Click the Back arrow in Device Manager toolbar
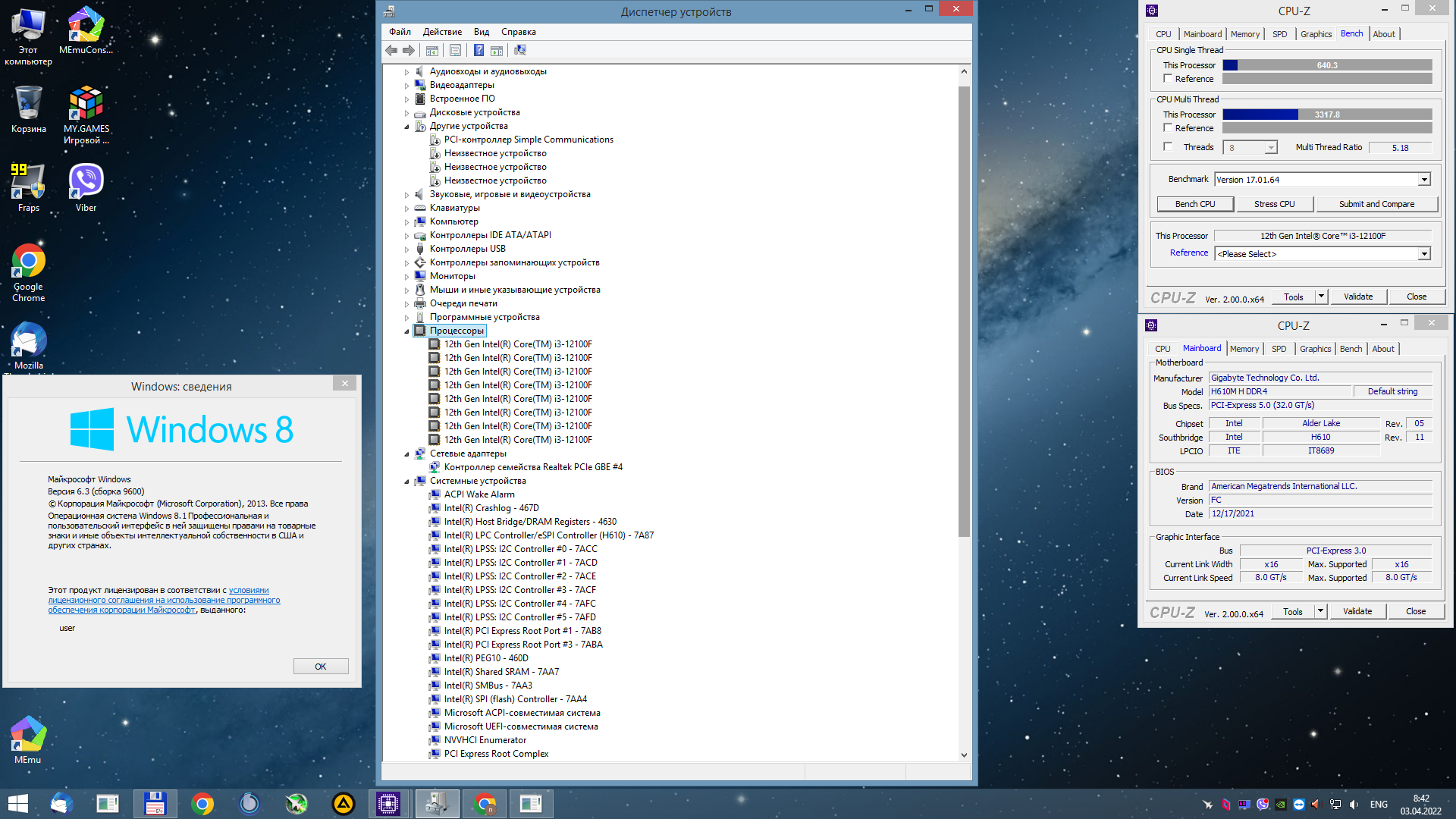 pos(391,50)
